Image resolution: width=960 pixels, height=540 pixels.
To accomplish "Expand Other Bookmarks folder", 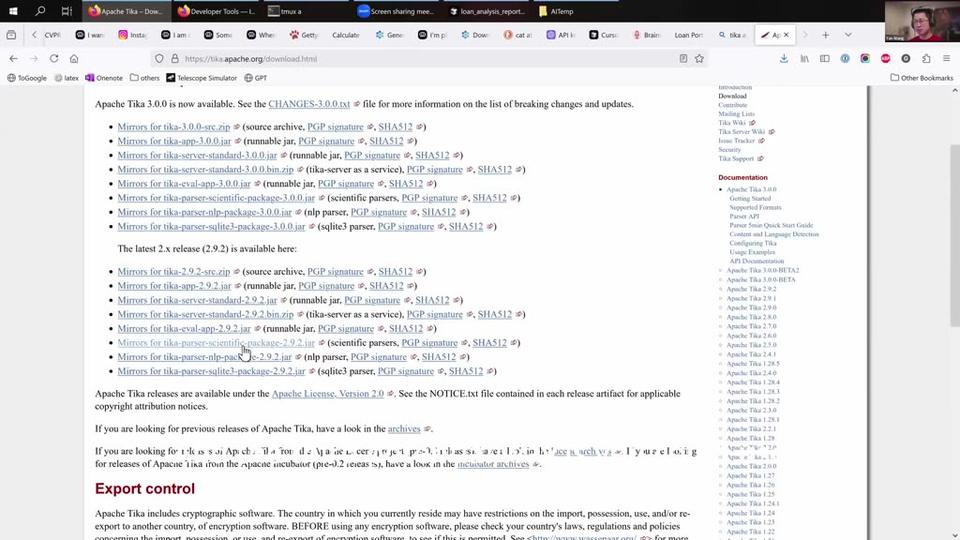I will [x=921, y=78].
